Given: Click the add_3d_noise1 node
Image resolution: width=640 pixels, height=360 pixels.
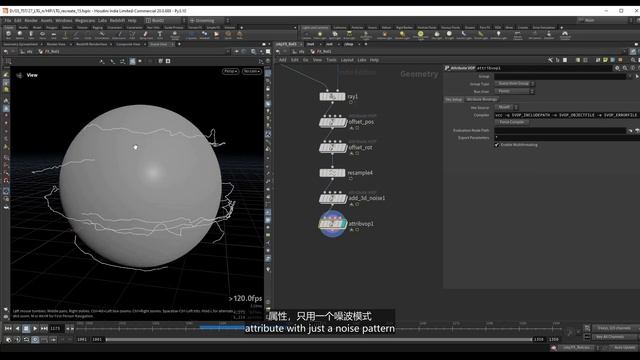Looking at the screenshot, I should tap(332, 198).
